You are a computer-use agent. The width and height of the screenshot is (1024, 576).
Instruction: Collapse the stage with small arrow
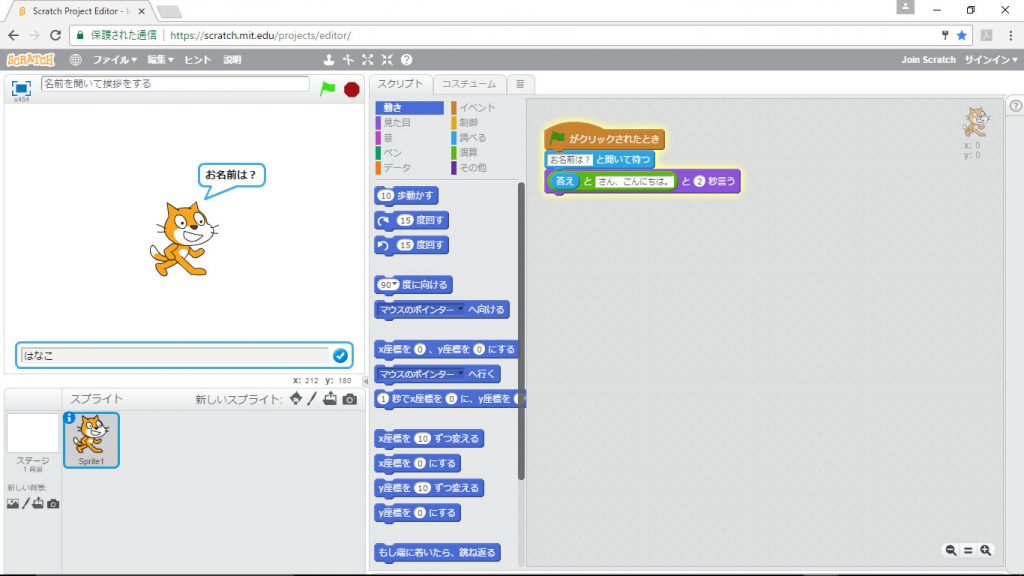(366, 381)
